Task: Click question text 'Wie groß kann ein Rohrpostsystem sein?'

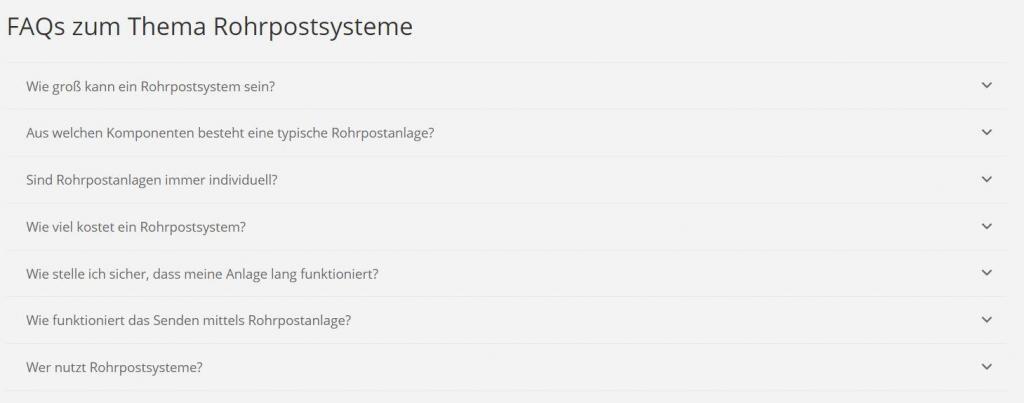Action: coord(150,87)
